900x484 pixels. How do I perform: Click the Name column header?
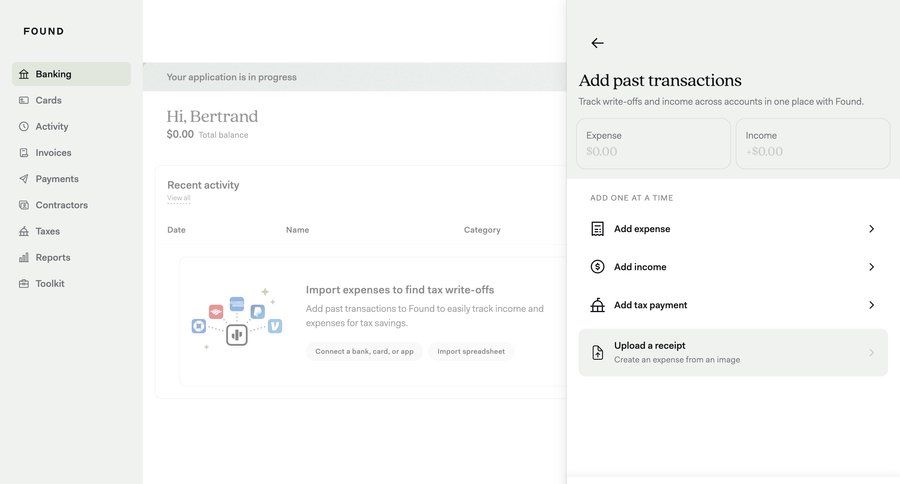tap(297, 230)
